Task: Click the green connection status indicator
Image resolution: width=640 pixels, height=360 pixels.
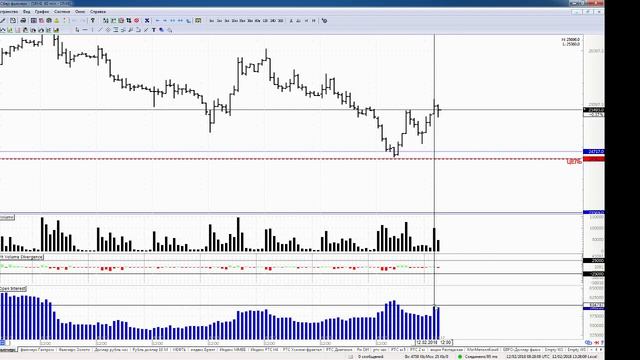Action: click(x=460, y=357)
